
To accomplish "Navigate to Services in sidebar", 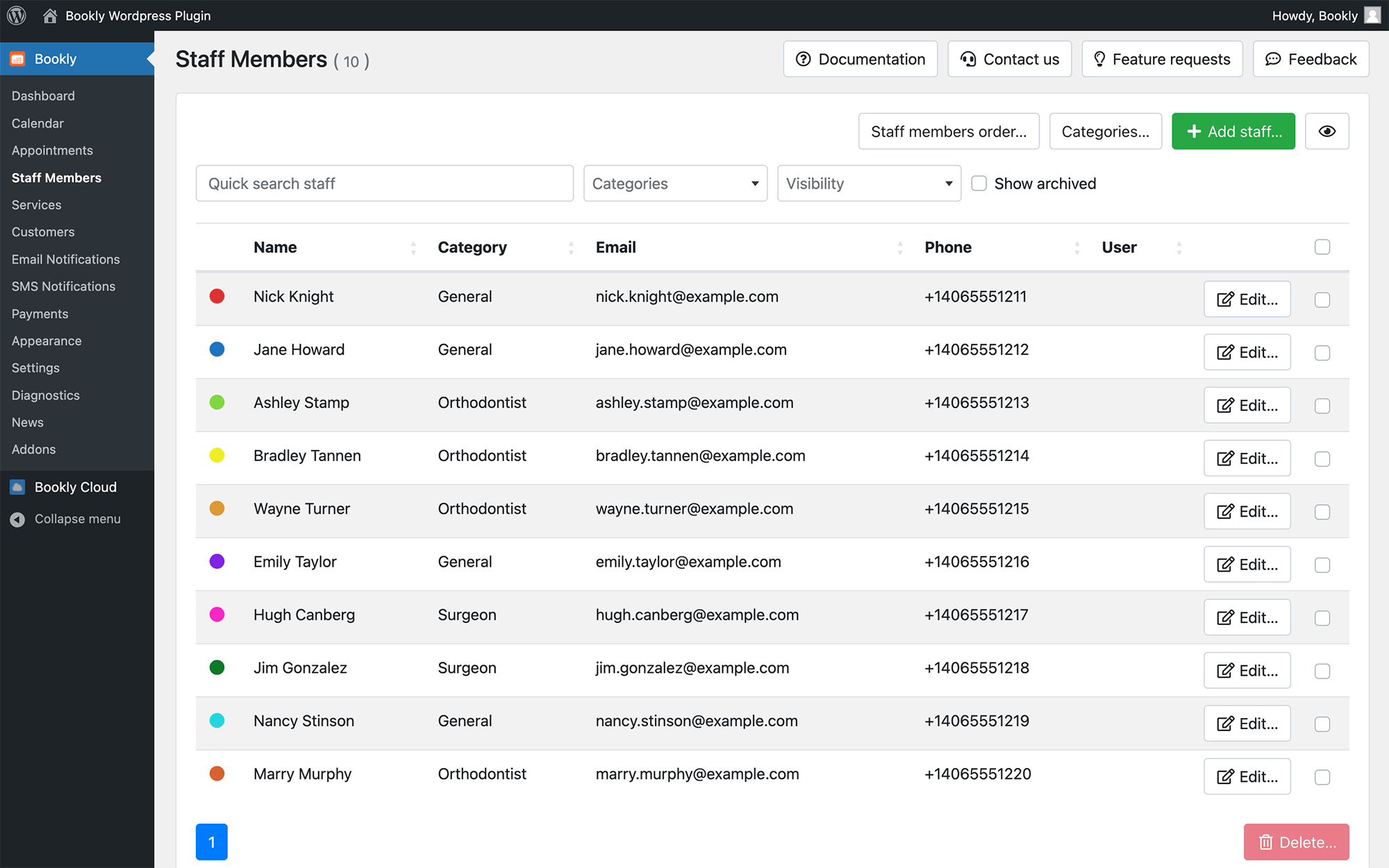I will pos(36,205).
